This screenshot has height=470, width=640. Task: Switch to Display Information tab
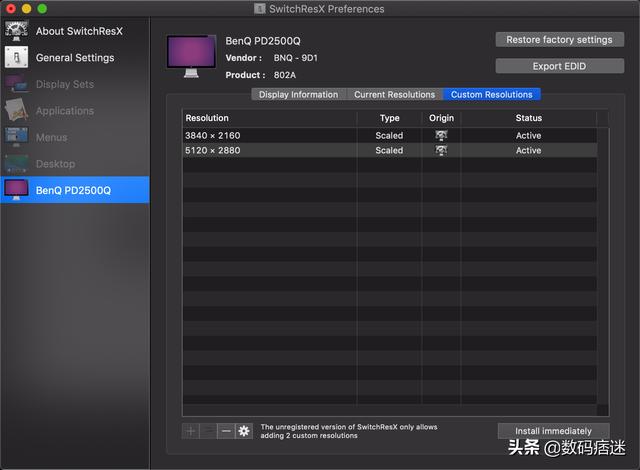[x=298, y=94]
